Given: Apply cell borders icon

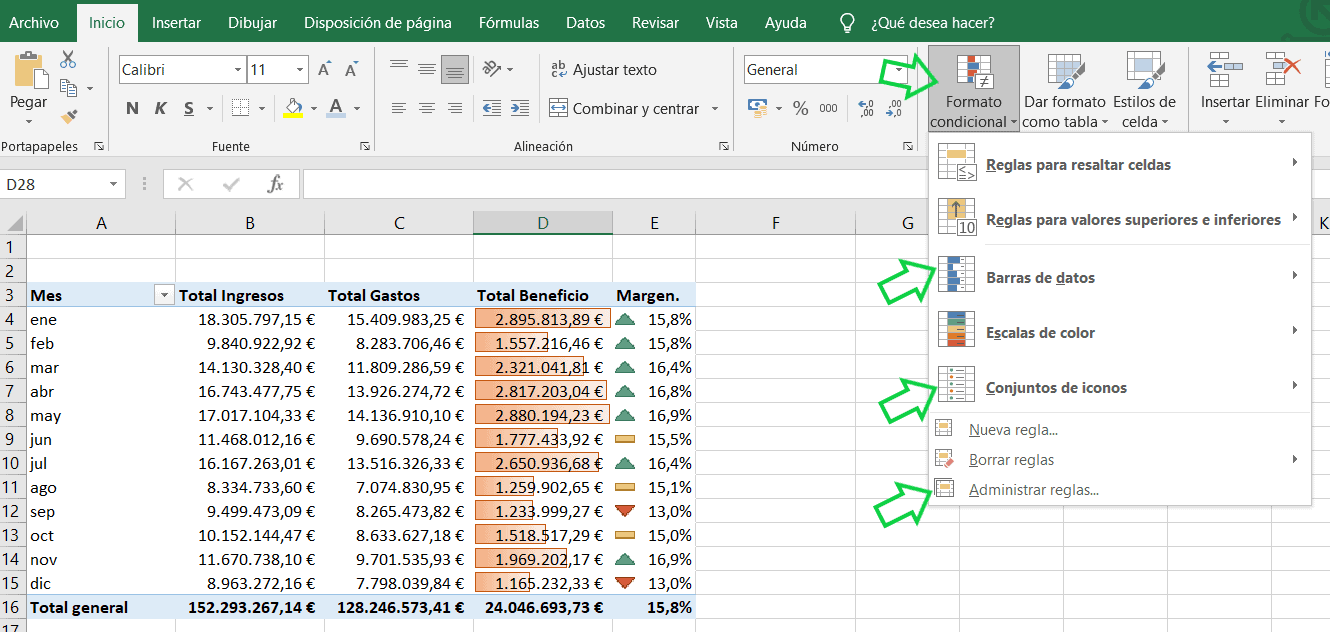Looking at the screenshot, I should click(240, 108).
